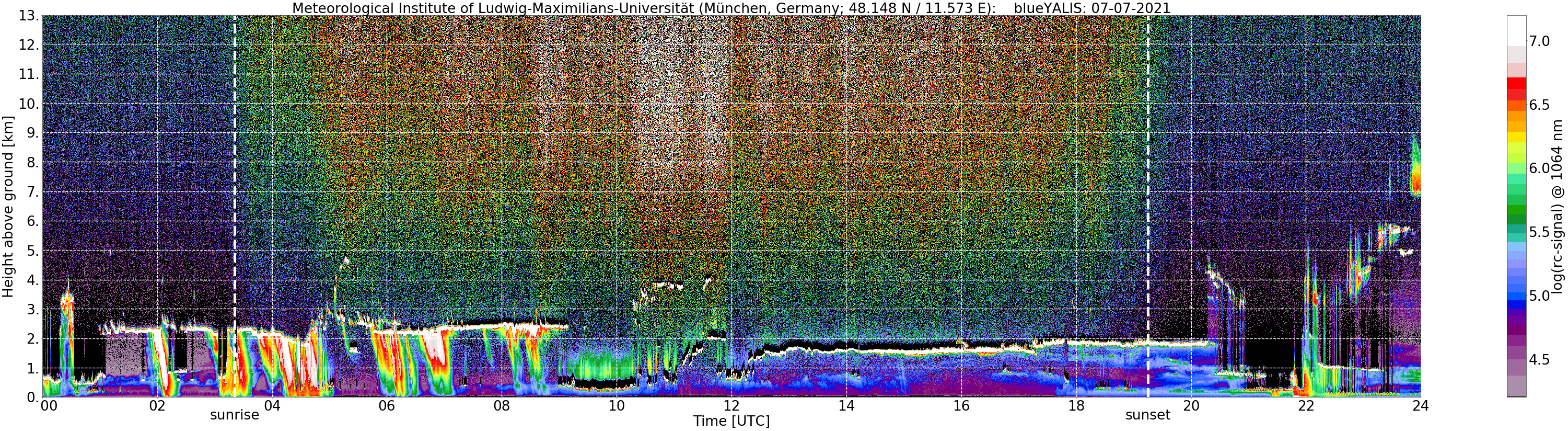Click the bright red colorbar segment
The width and height of the screenshot is (1568, 431).
pyautogui.click(x=1516, y=83)
